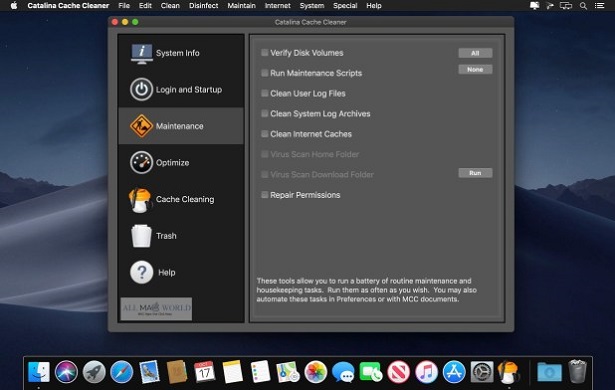
Task: Select the Maintenance warning sign icon
Action: [141, 126]
